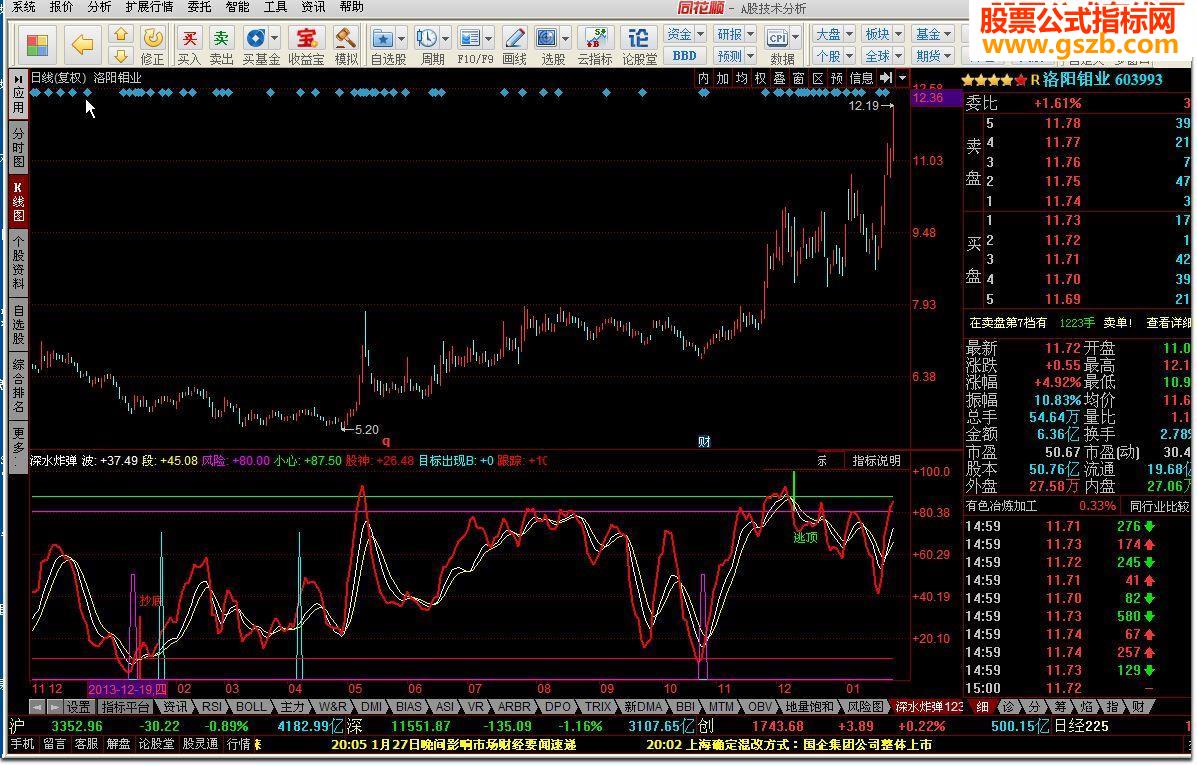This screenshot has height=765, width=1197.
Task: Toggle 区 range button
Action: point(818,78)
